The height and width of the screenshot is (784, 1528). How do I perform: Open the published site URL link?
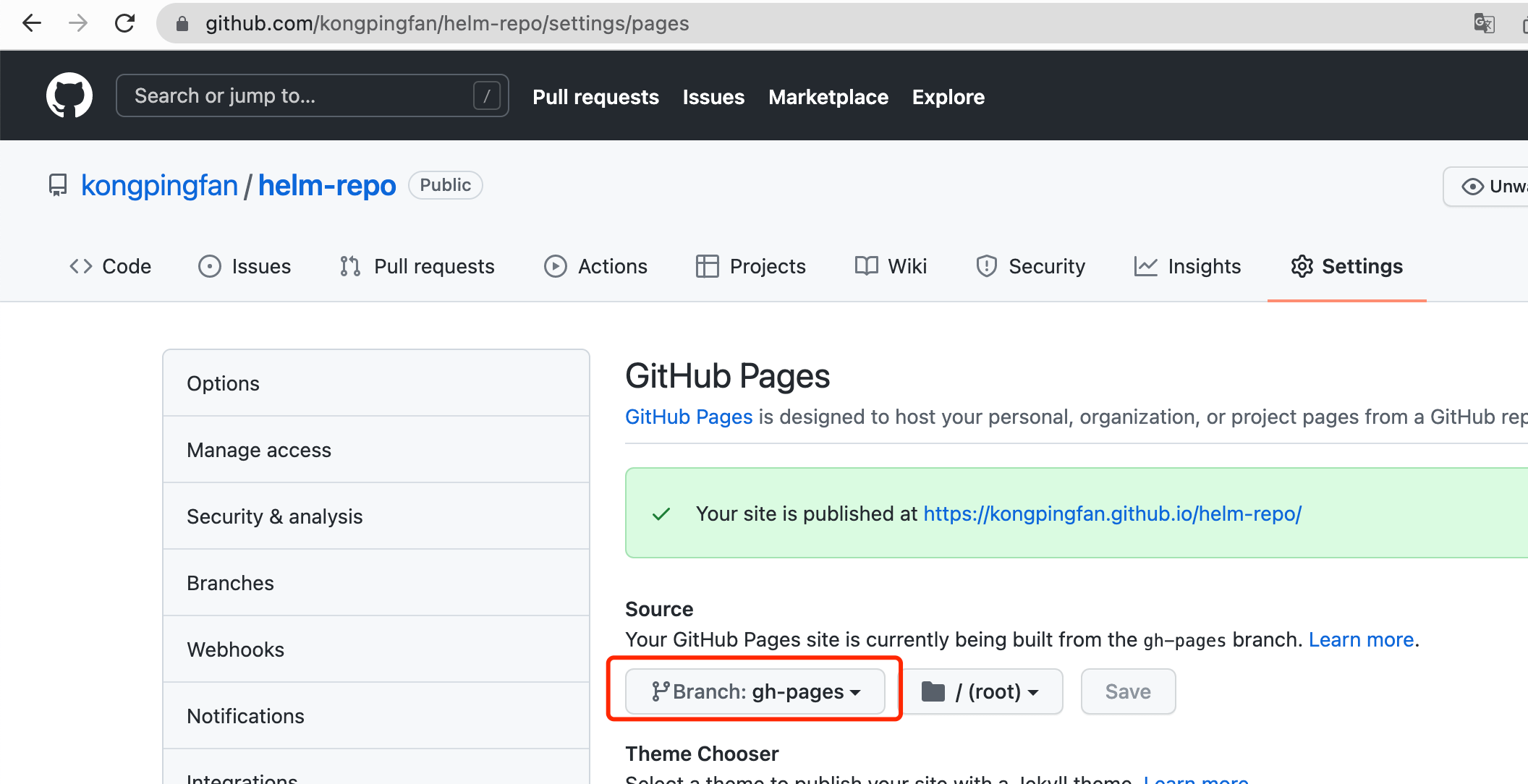1113,514
